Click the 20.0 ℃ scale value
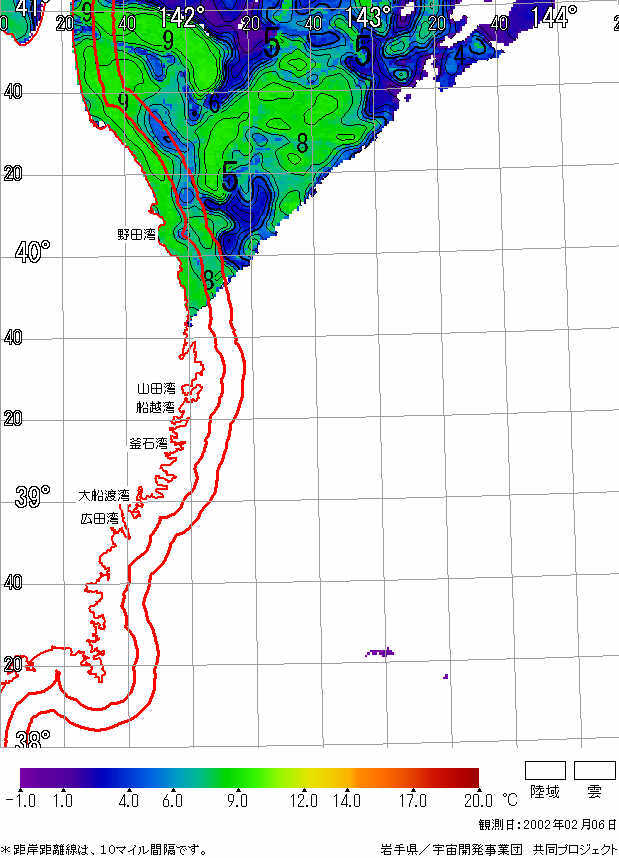 point(491,801)
